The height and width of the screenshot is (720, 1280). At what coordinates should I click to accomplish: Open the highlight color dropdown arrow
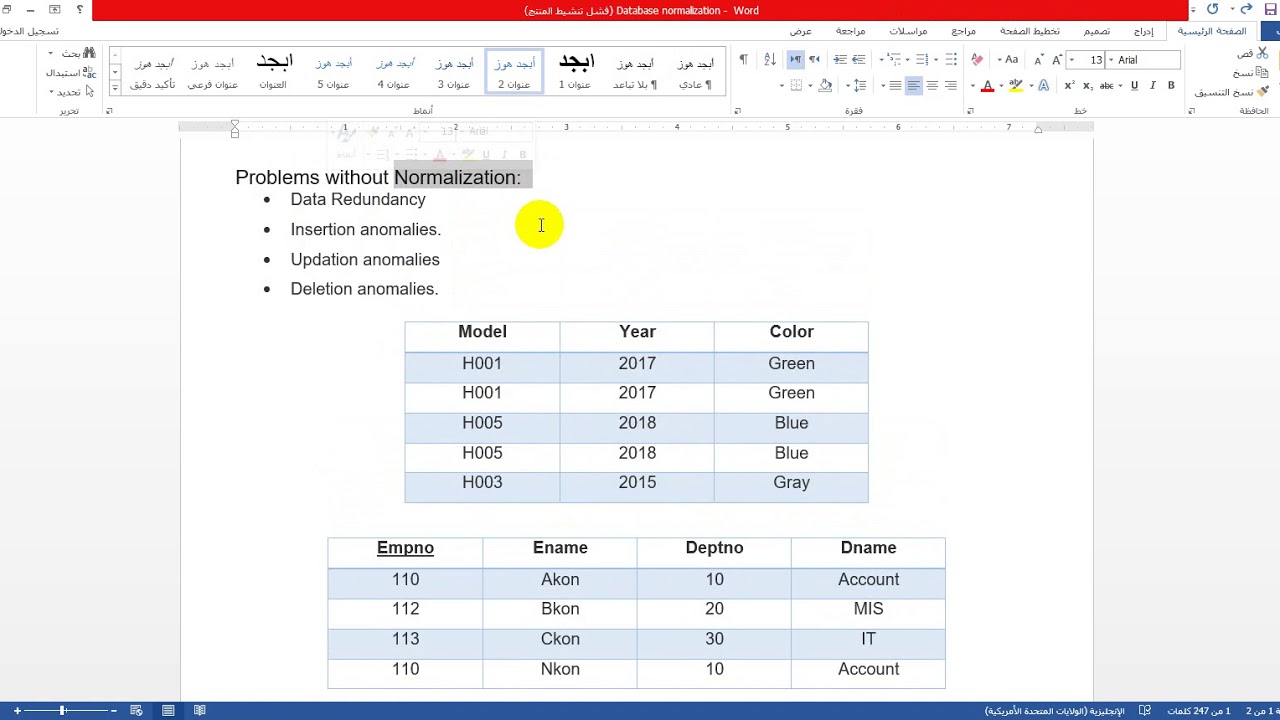[x=1002, y=85]
